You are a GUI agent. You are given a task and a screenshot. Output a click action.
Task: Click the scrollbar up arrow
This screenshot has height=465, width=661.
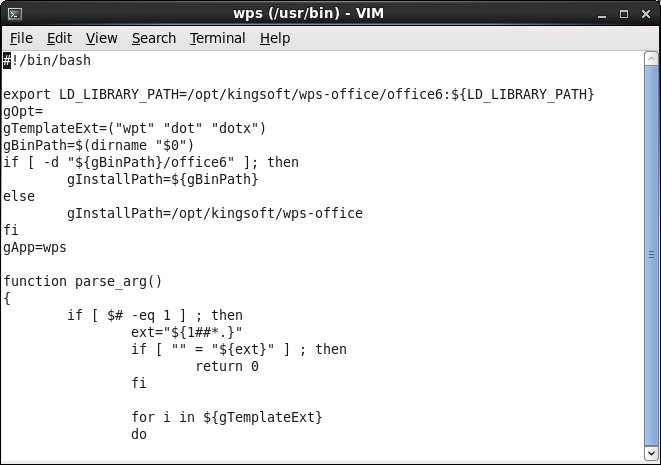[651, 59]
